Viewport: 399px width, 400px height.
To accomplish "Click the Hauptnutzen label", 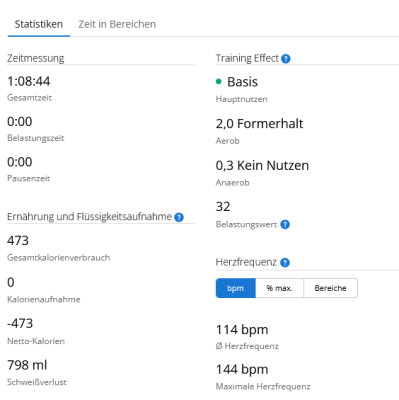I will point(241,99).
